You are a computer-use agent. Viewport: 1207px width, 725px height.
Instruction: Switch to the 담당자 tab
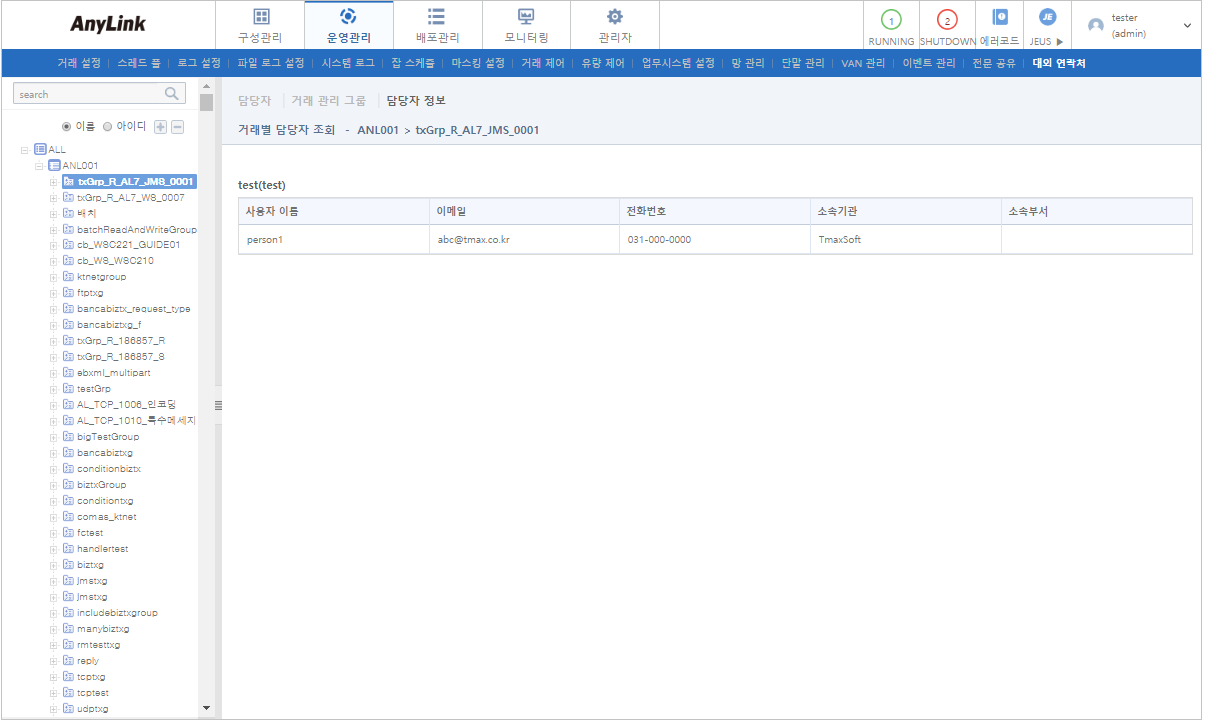click(x=254, y=101)
